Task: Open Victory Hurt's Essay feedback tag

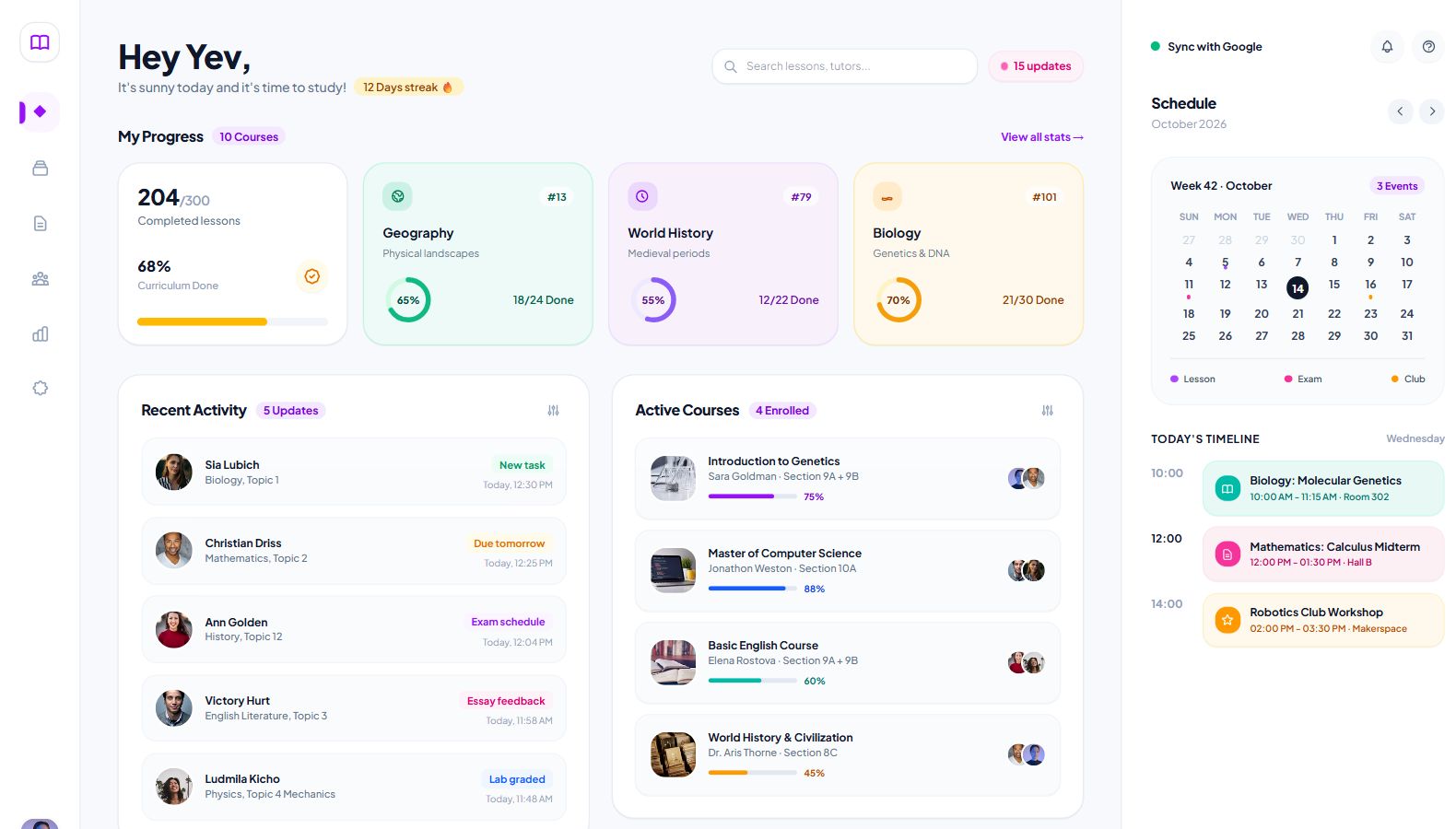Action: [x=506, y=701]
